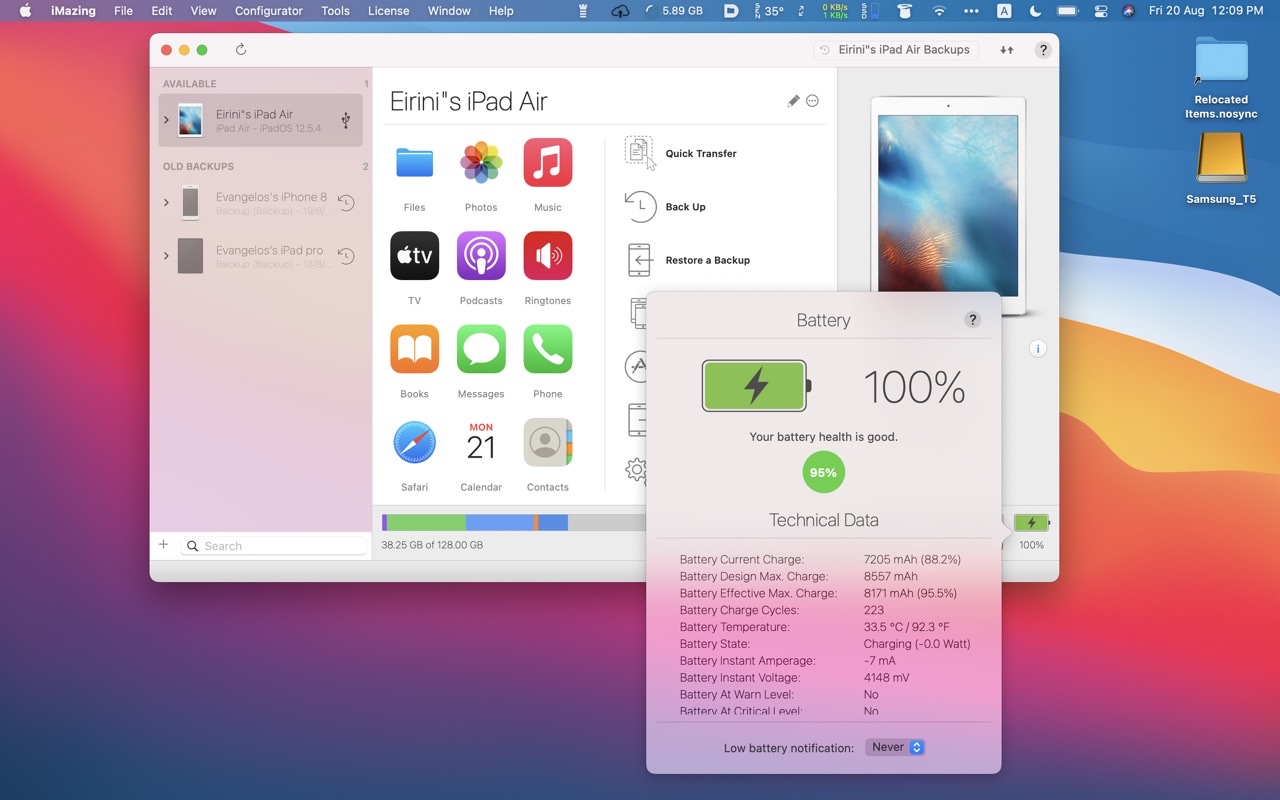This screenshot has width=1280, height=800.
Task: Open Low battery notification dropdown
Action: pos(895,747)
